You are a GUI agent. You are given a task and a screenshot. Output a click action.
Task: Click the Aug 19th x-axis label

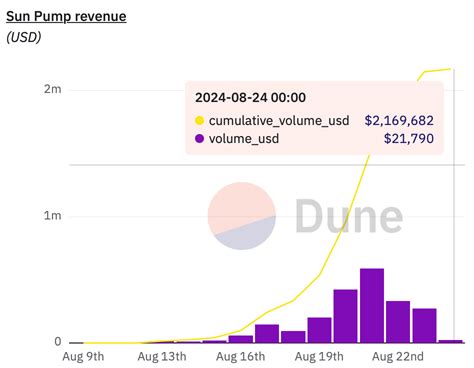pyautogui.click(x=319, y=356)
